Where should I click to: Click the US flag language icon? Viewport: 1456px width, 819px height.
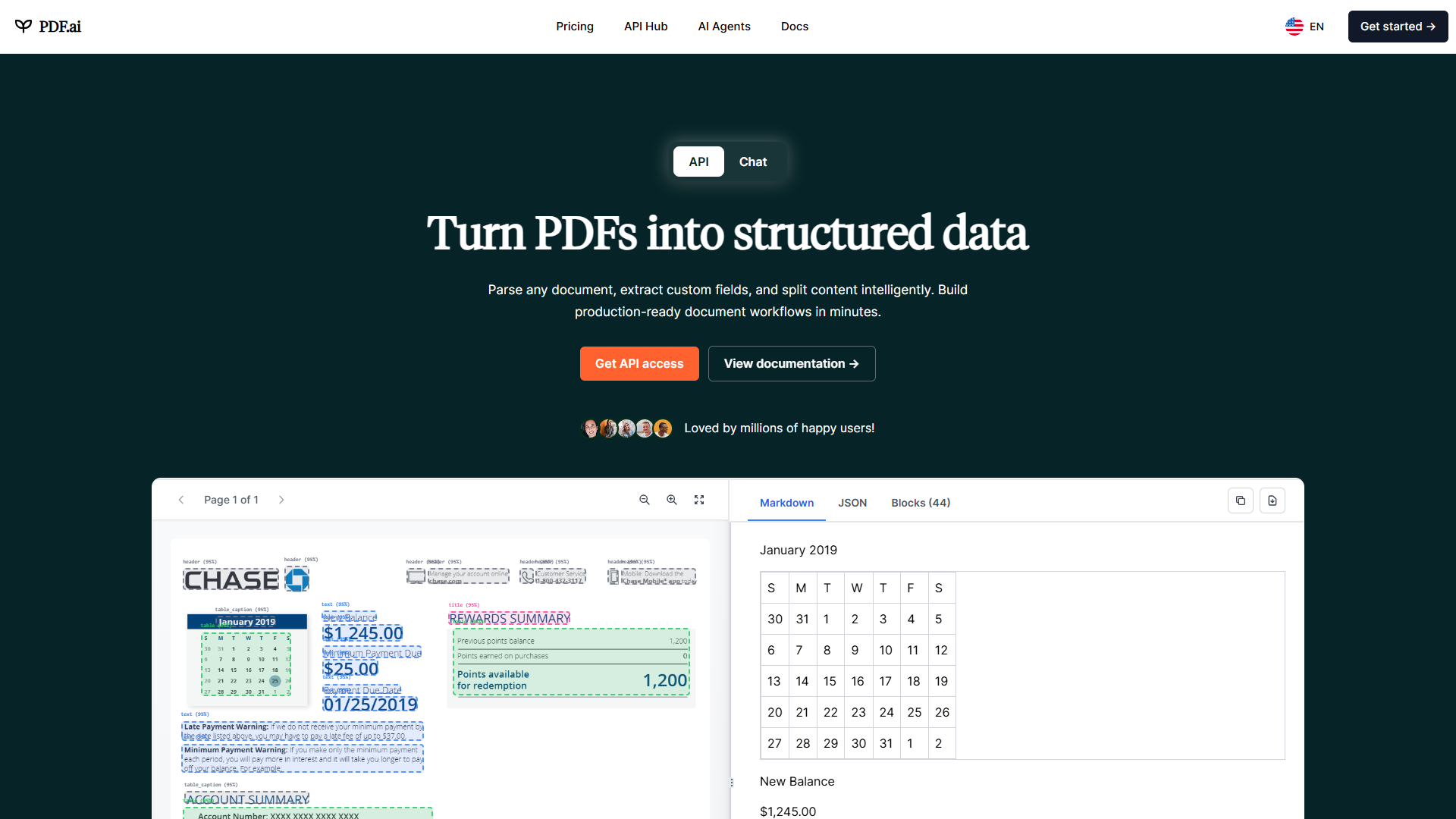(x=1294, y=27)
